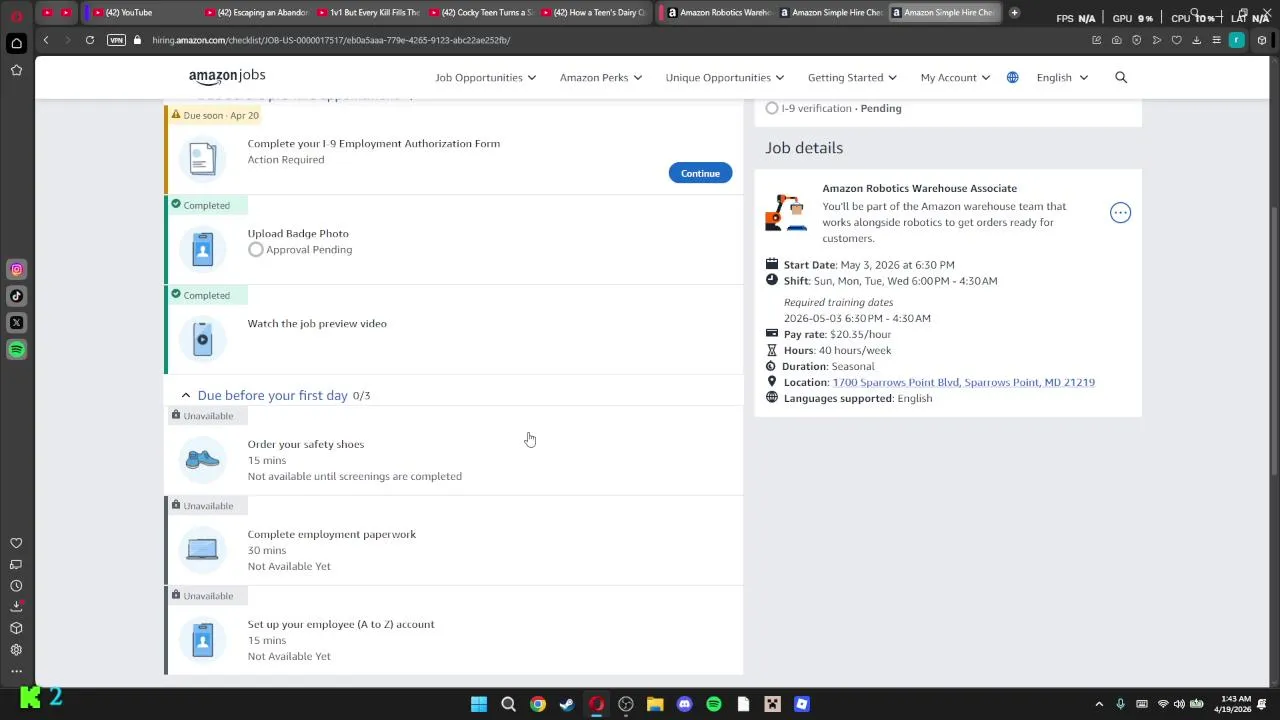Viewport: 1280px width, 720px height.
Task: Open Spotify in the Opera sidebar
Action: coord(16,349)
